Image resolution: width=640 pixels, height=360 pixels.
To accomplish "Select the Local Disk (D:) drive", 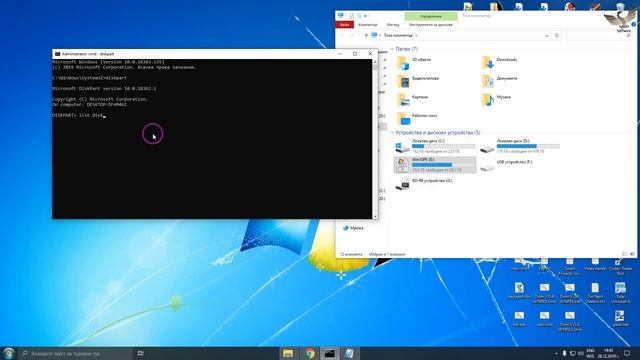I will 520,146.
